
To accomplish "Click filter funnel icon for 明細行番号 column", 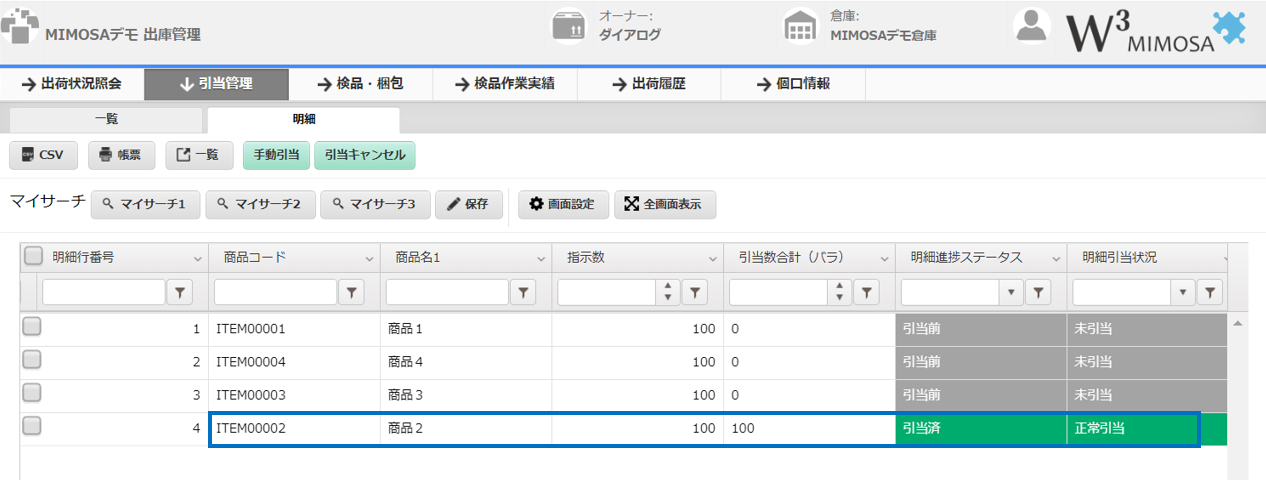I will point(180,292).
